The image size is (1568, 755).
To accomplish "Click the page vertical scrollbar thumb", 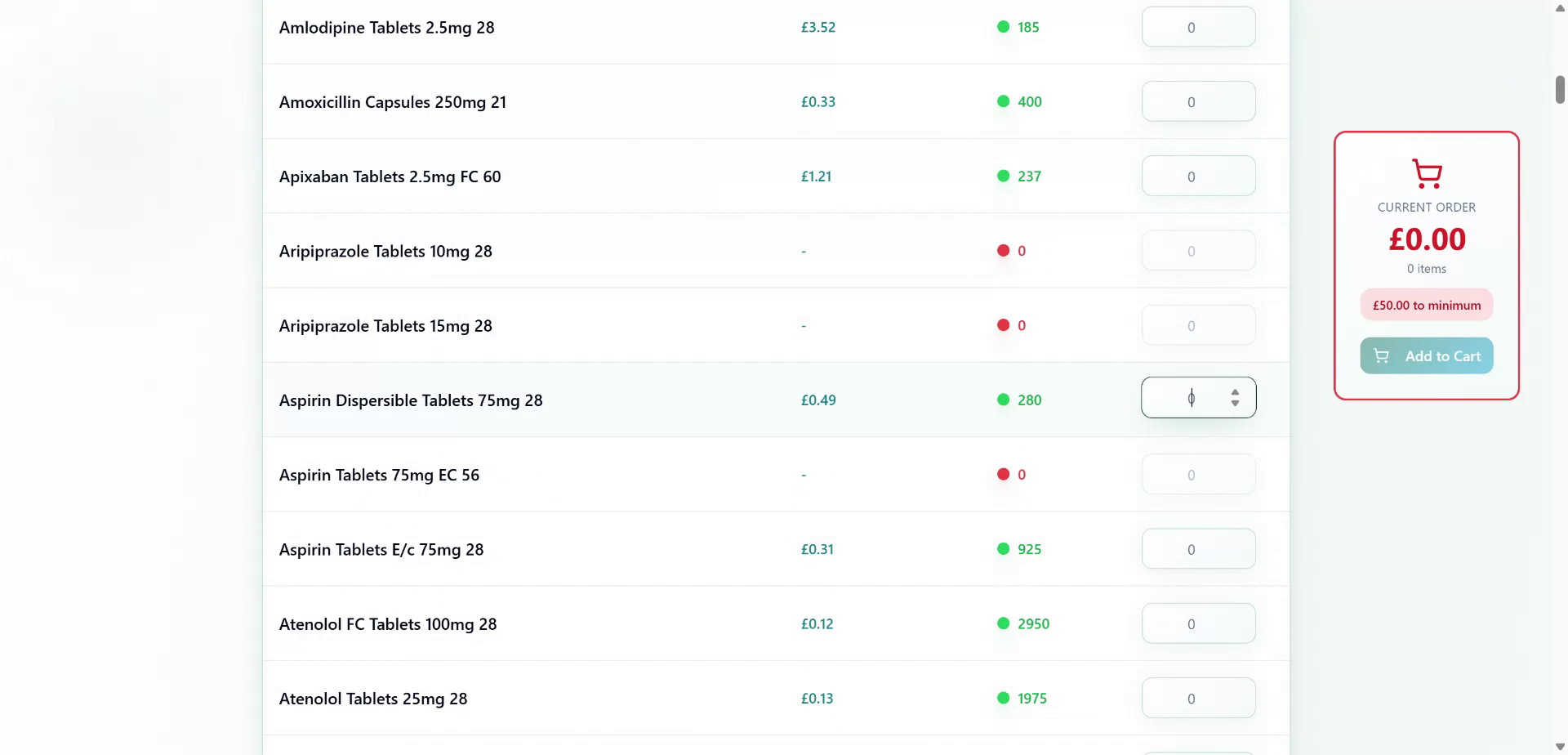I will [1560, 89].
